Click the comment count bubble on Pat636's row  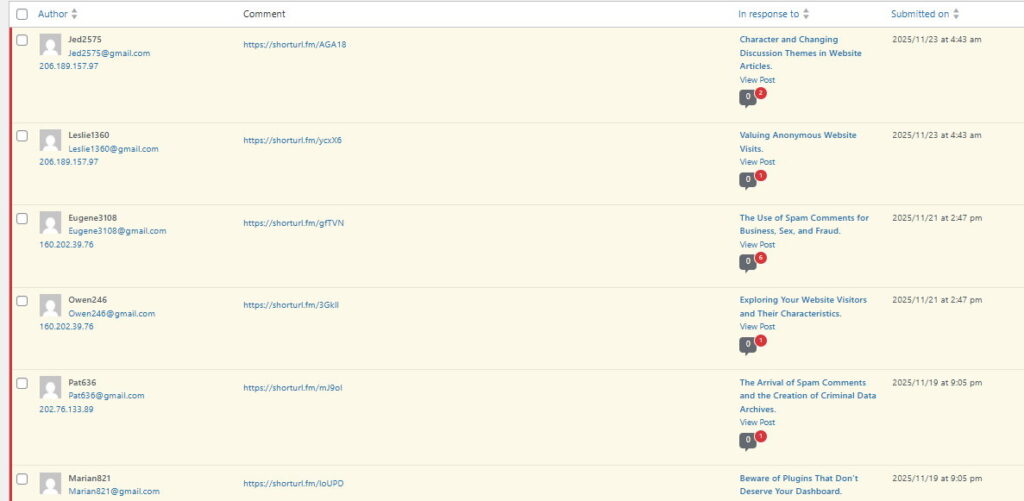(x=747, y=440)
